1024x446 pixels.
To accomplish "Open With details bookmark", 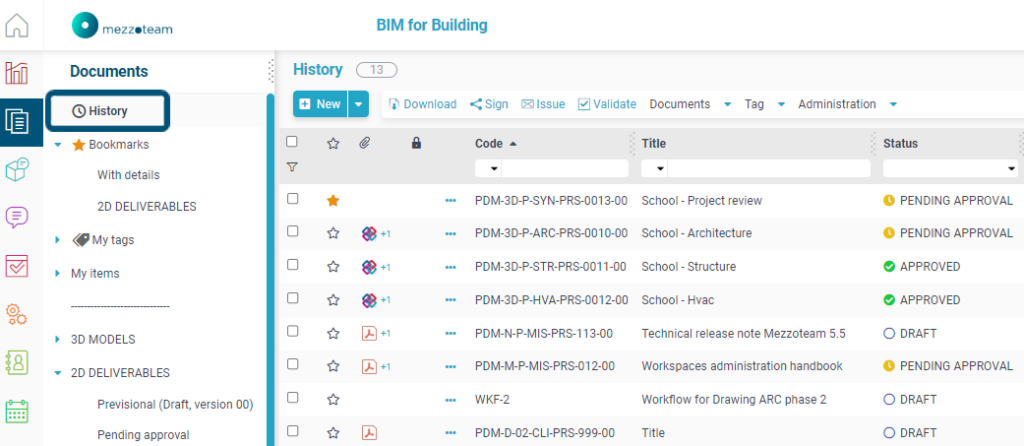I will click(x=128, y=175).
